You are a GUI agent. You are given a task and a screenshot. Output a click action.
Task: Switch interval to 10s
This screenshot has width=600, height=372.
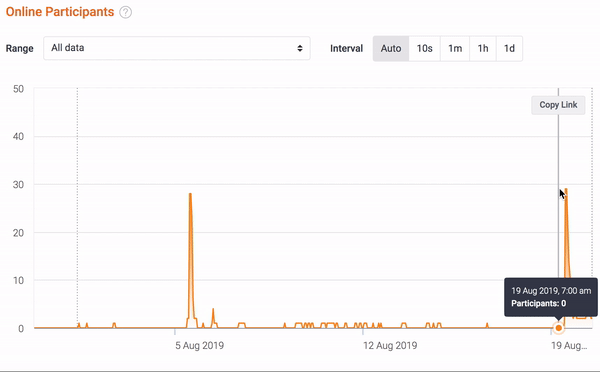[424, 49]
